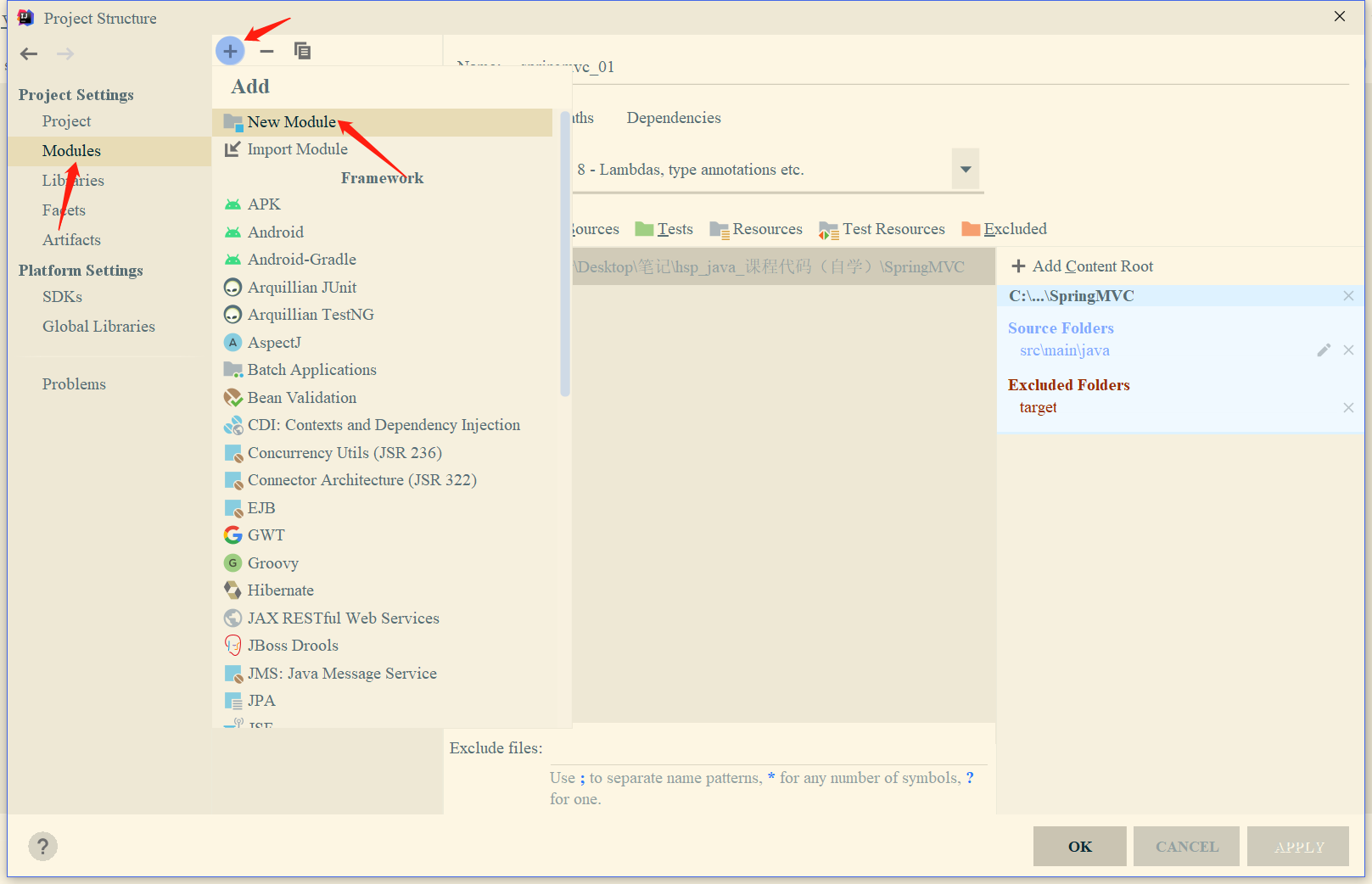
Task: Go back with the left arrow
Action: (x=29, y=53)
